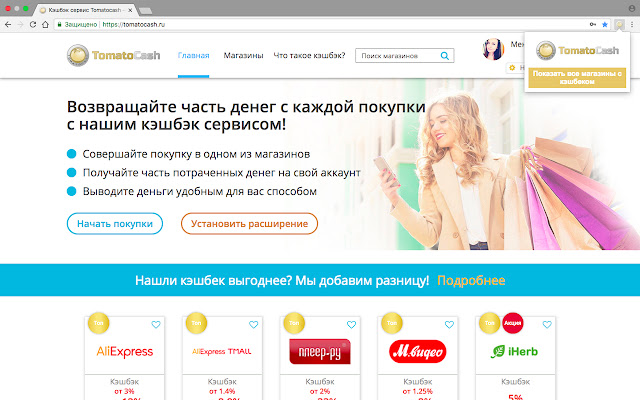Open the AliExpress Tmall store logo
Image resolution: width=640 pixels, height=400 pixels.
[222, 351]
